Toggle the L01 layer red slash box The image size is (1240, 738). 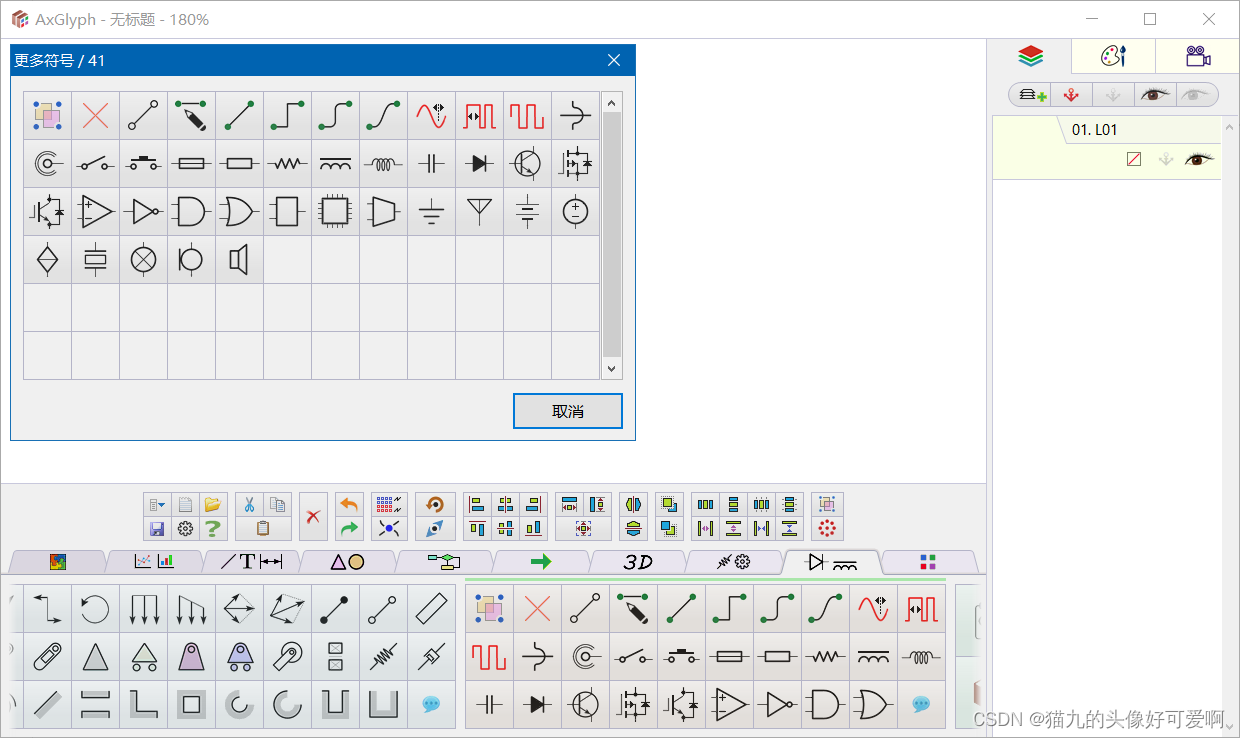(x=1134, y=159)
